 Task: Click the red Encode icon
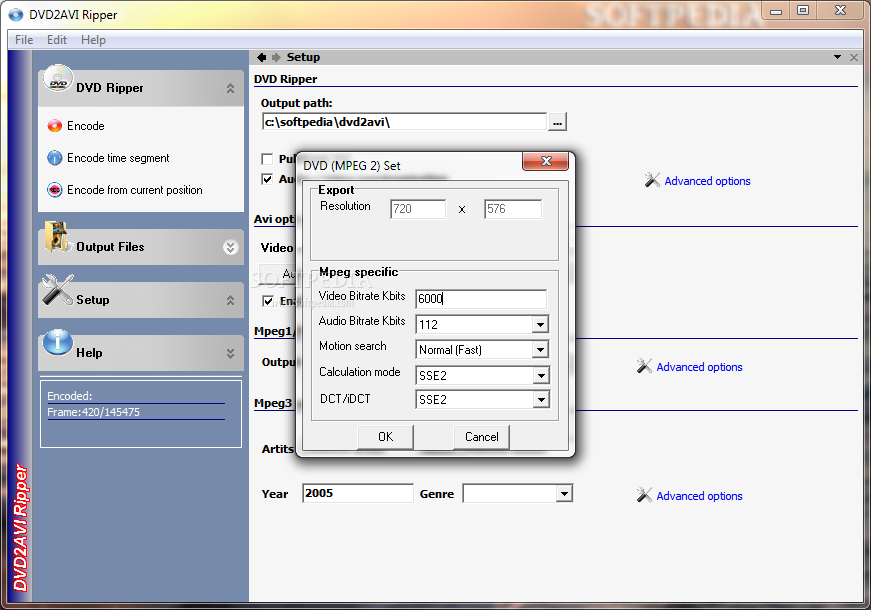tap(54, 126)
